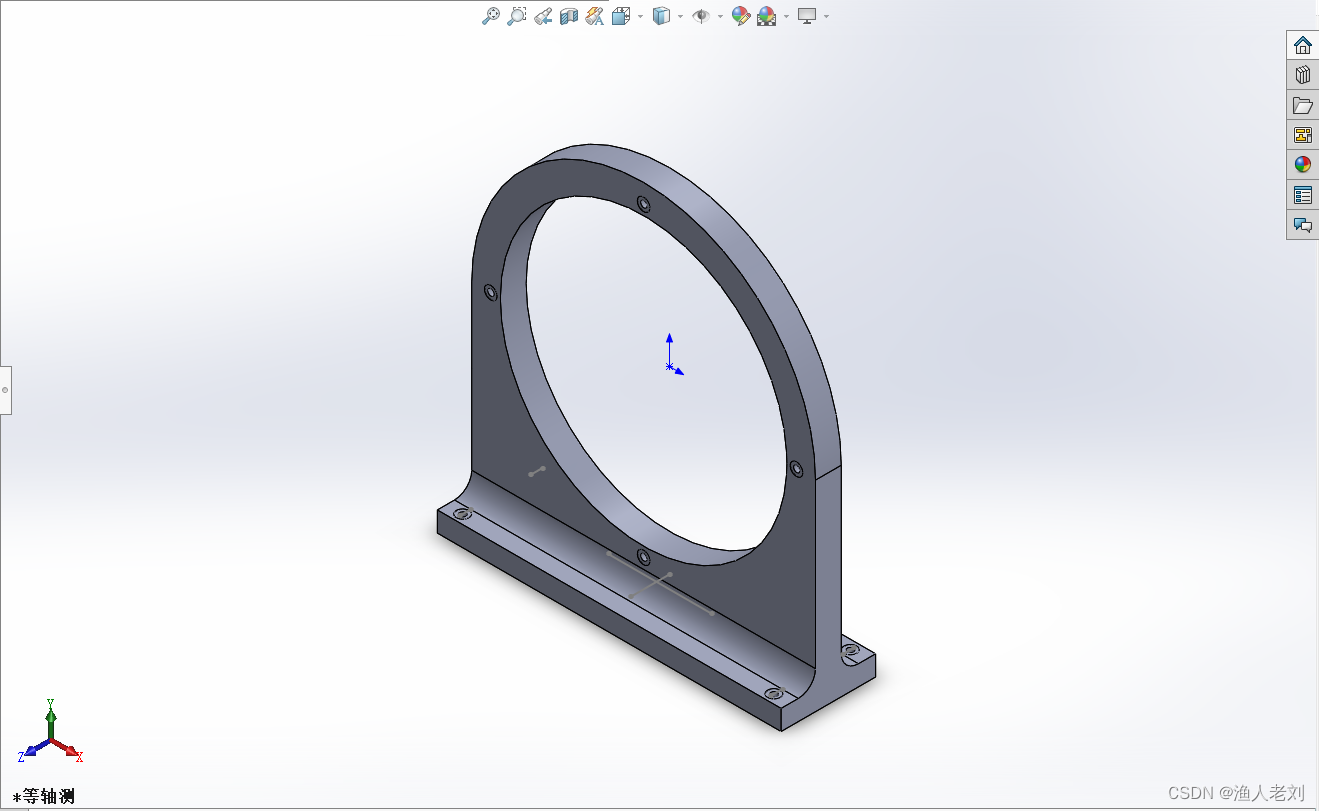
Task: Click the red X axis of the triad
Action: coord(70,752)
